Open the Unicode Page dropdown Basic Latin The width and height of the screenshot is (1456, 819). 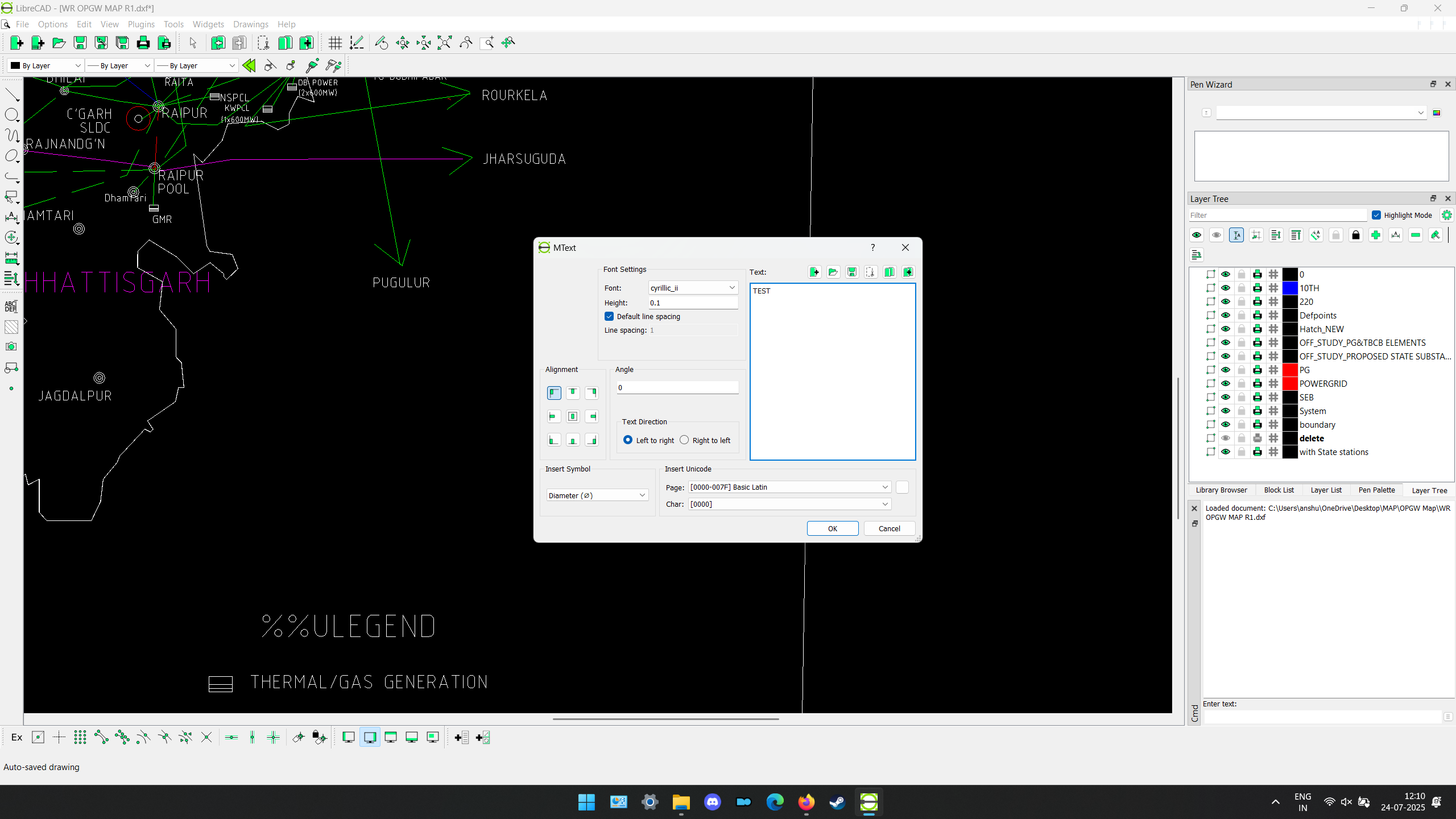(789, 487)
